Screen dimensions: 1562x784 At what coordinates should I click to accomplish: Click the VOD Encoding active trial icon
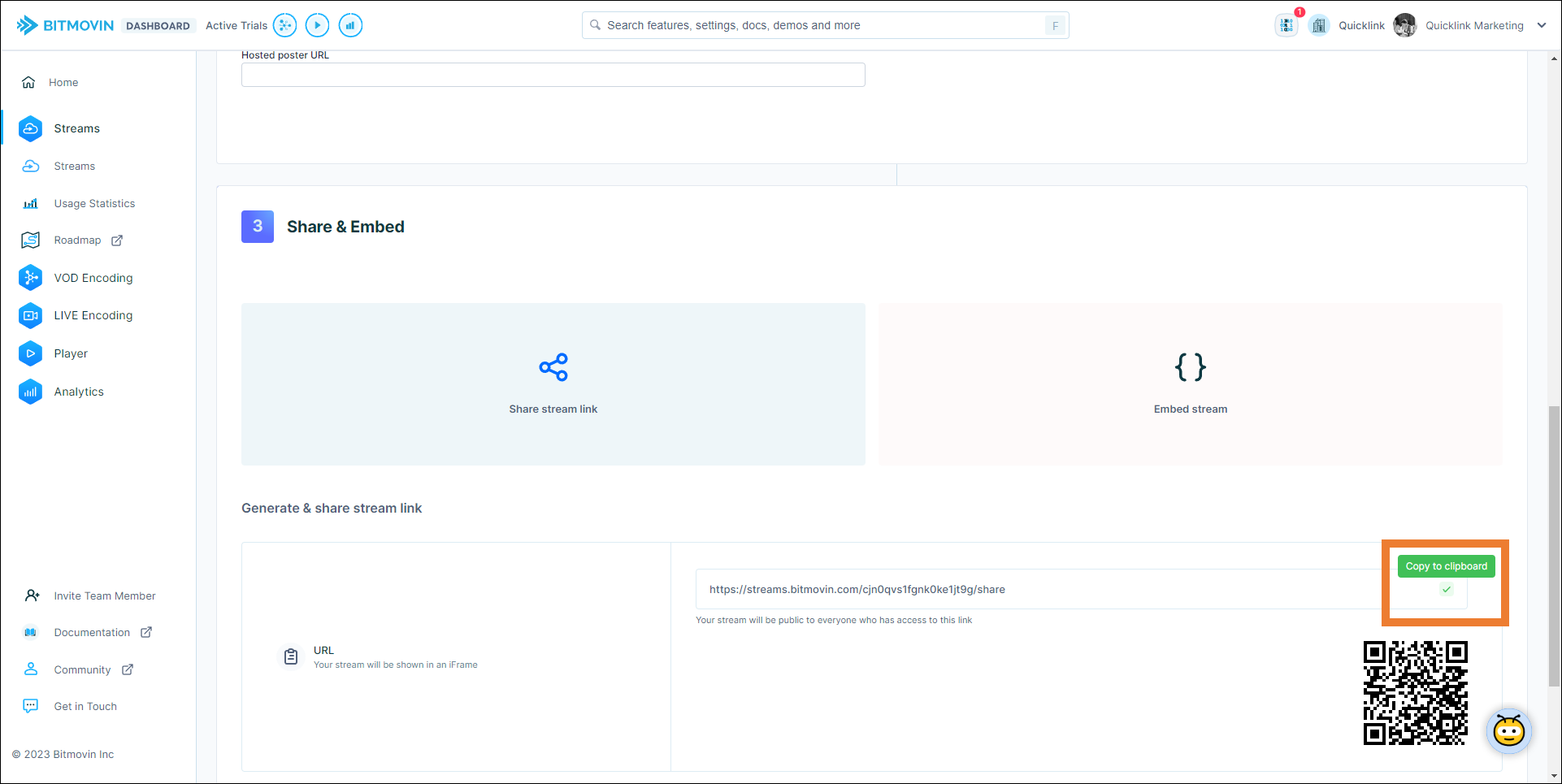284,25
